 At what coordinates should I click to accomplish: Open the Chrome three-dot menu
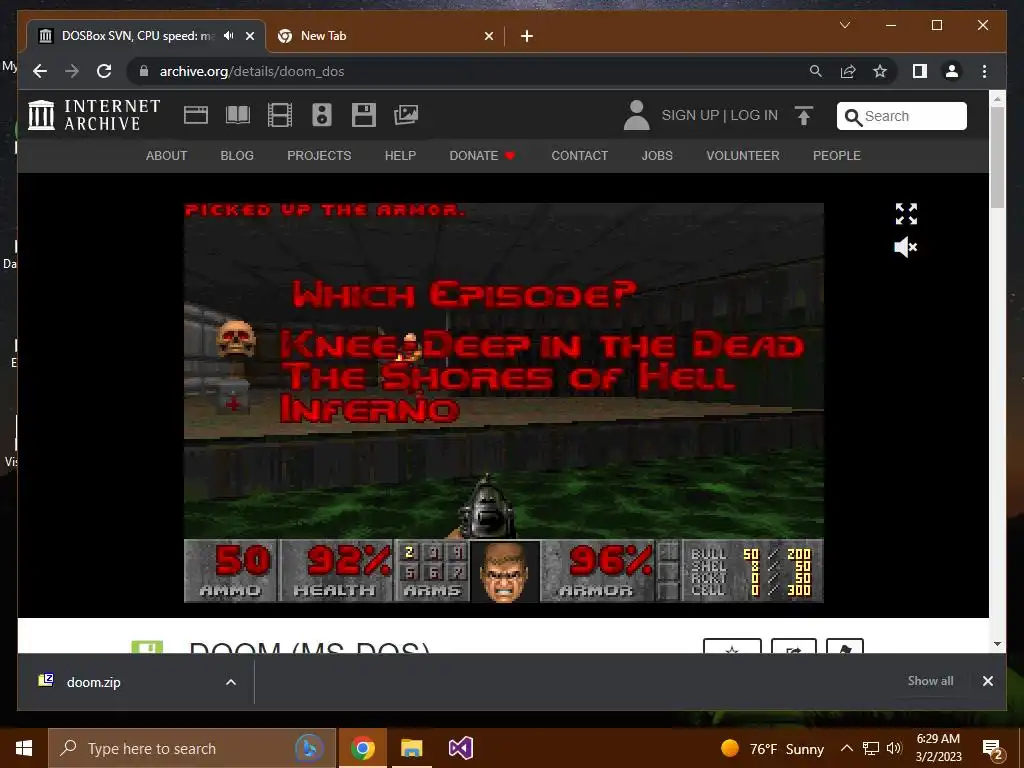984,71
